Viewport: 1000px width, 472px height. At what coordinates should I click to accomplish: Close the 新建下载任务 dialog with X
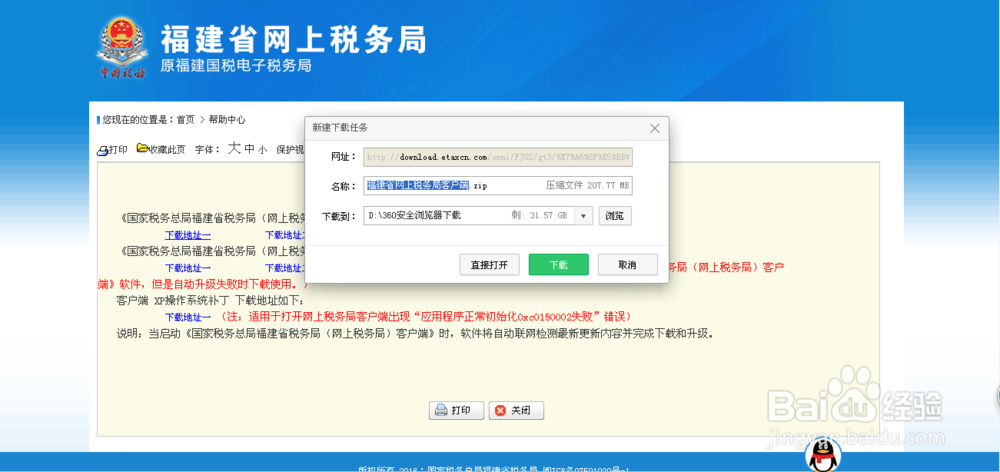tap(654, 128)
